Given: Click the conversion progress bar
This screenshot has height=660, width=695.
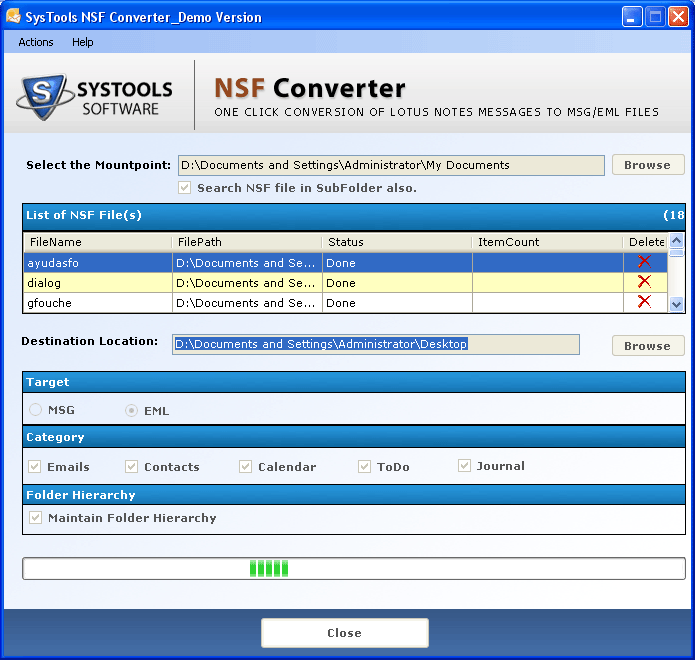Looking at the screenshot, I should coord(354,568).
